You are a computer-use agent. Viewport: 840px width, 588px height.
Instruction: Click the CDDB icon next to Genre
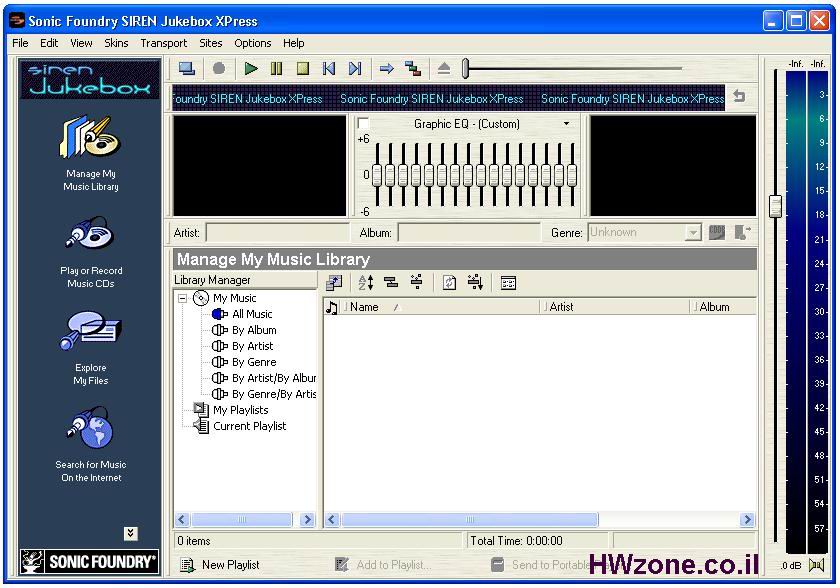[x=717, y=232]
